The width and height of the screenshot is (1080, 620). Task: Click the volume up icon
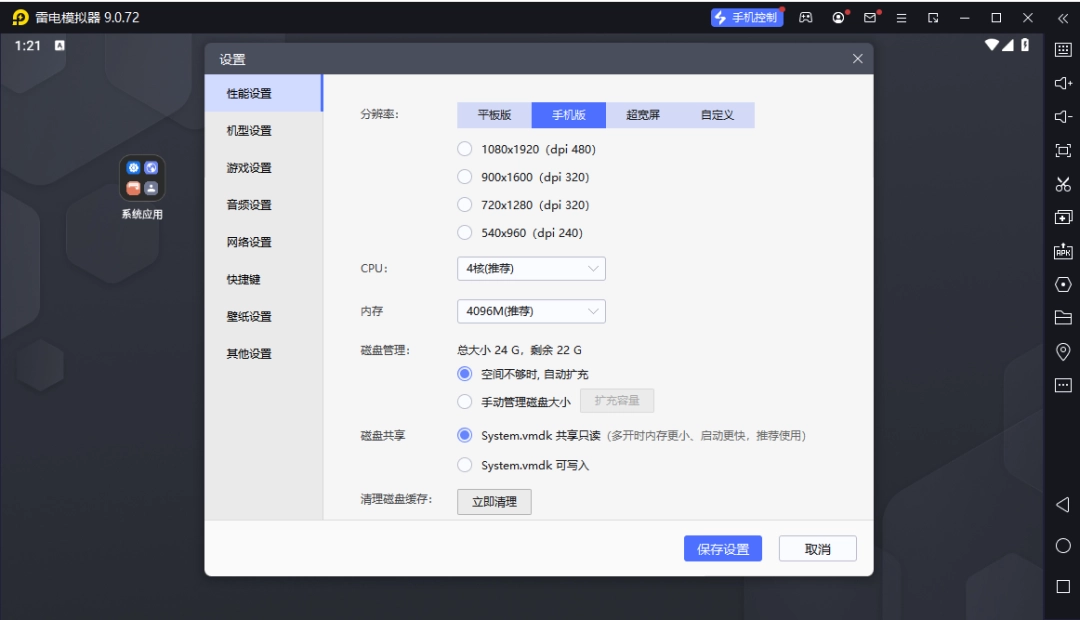point(1063,83)
